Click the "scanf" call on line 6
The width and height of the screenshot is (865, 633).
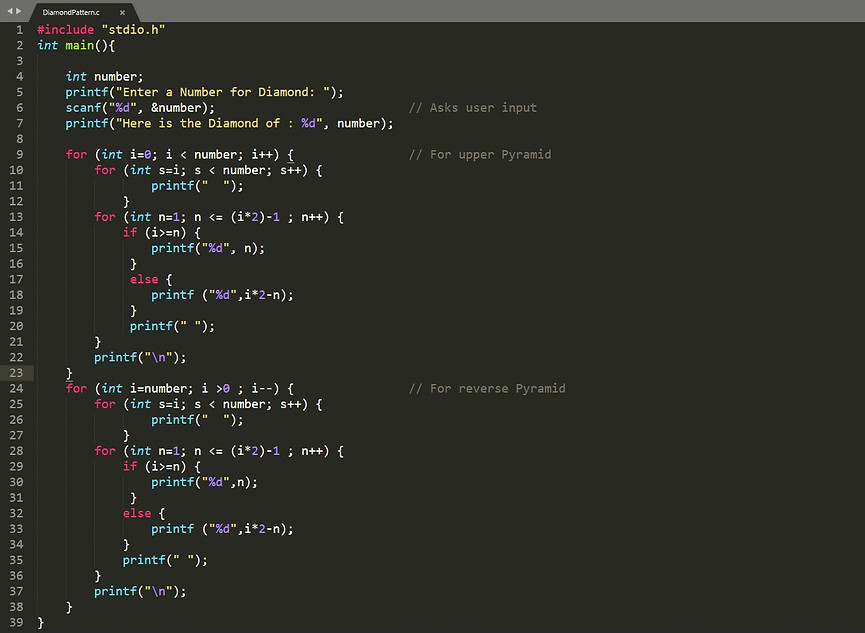coord(83,108)
